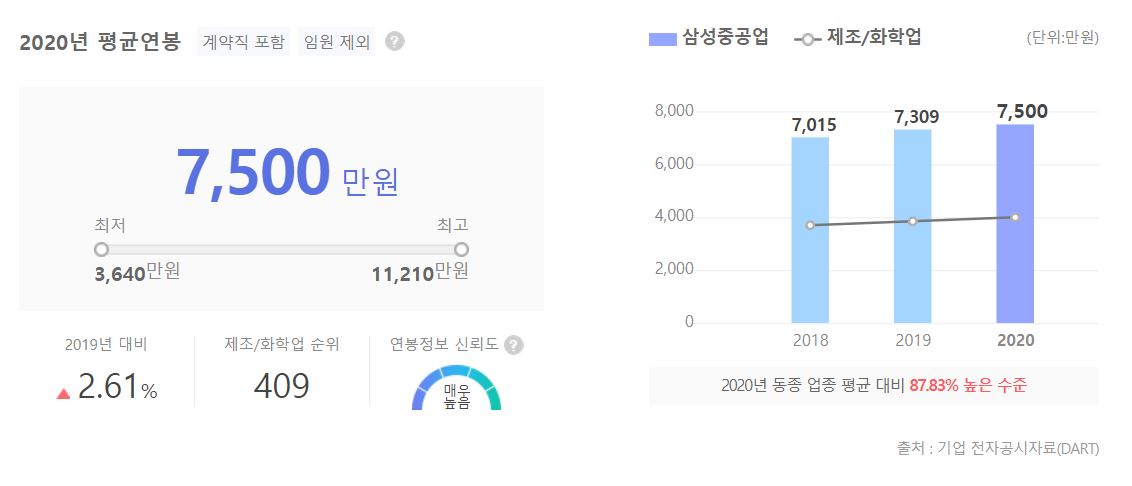Click the 7,500 만원 average salary figure

click(x=287, y=173)
